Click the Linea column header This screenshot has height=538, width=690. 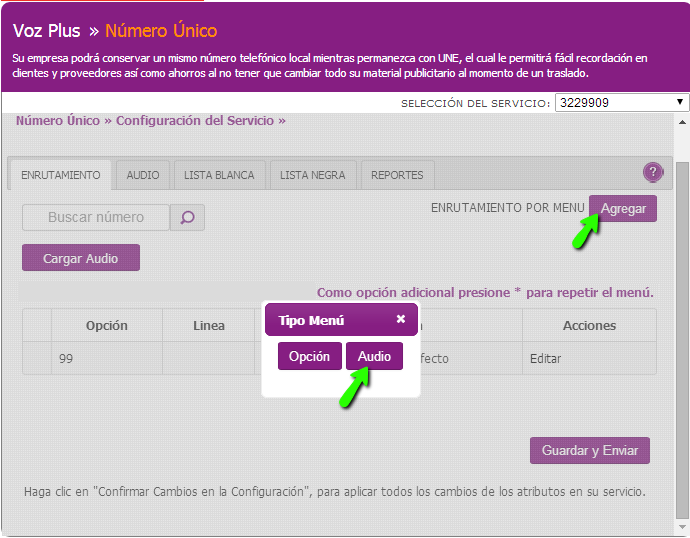tap(209, 326)
